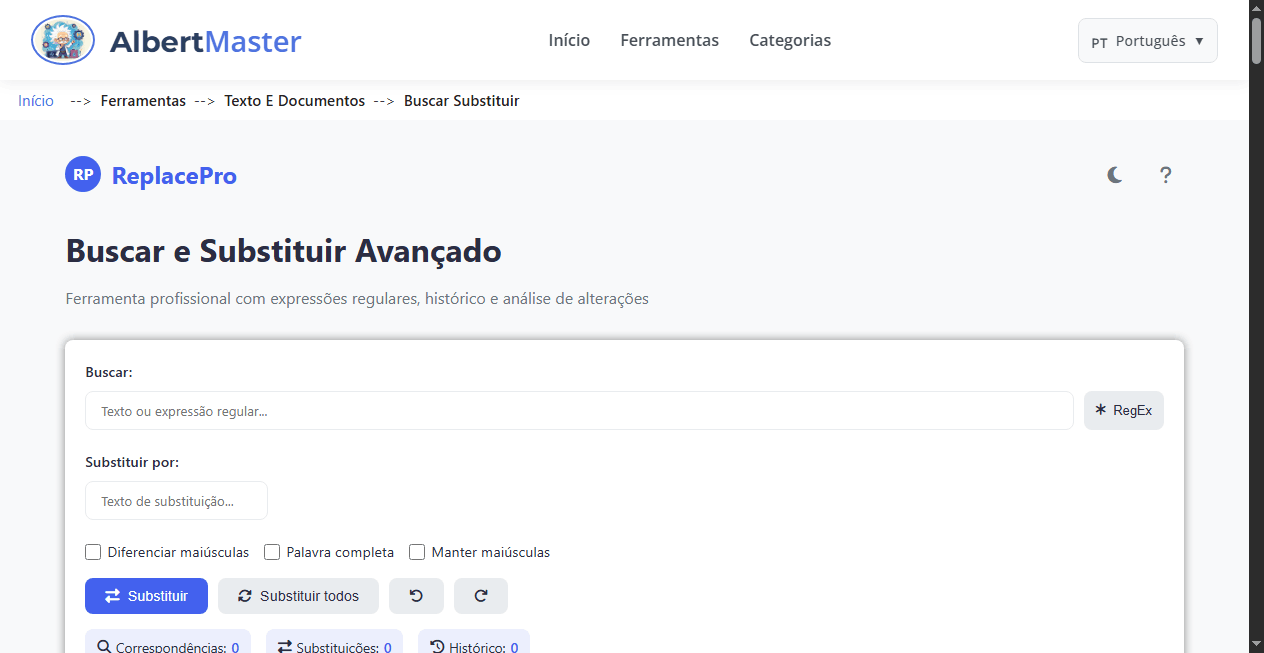Screen dimensions: 1264x653
Task: Enable Manter maiúsculas checkbox
Action: pyautogui.click(x=417, y=552)
